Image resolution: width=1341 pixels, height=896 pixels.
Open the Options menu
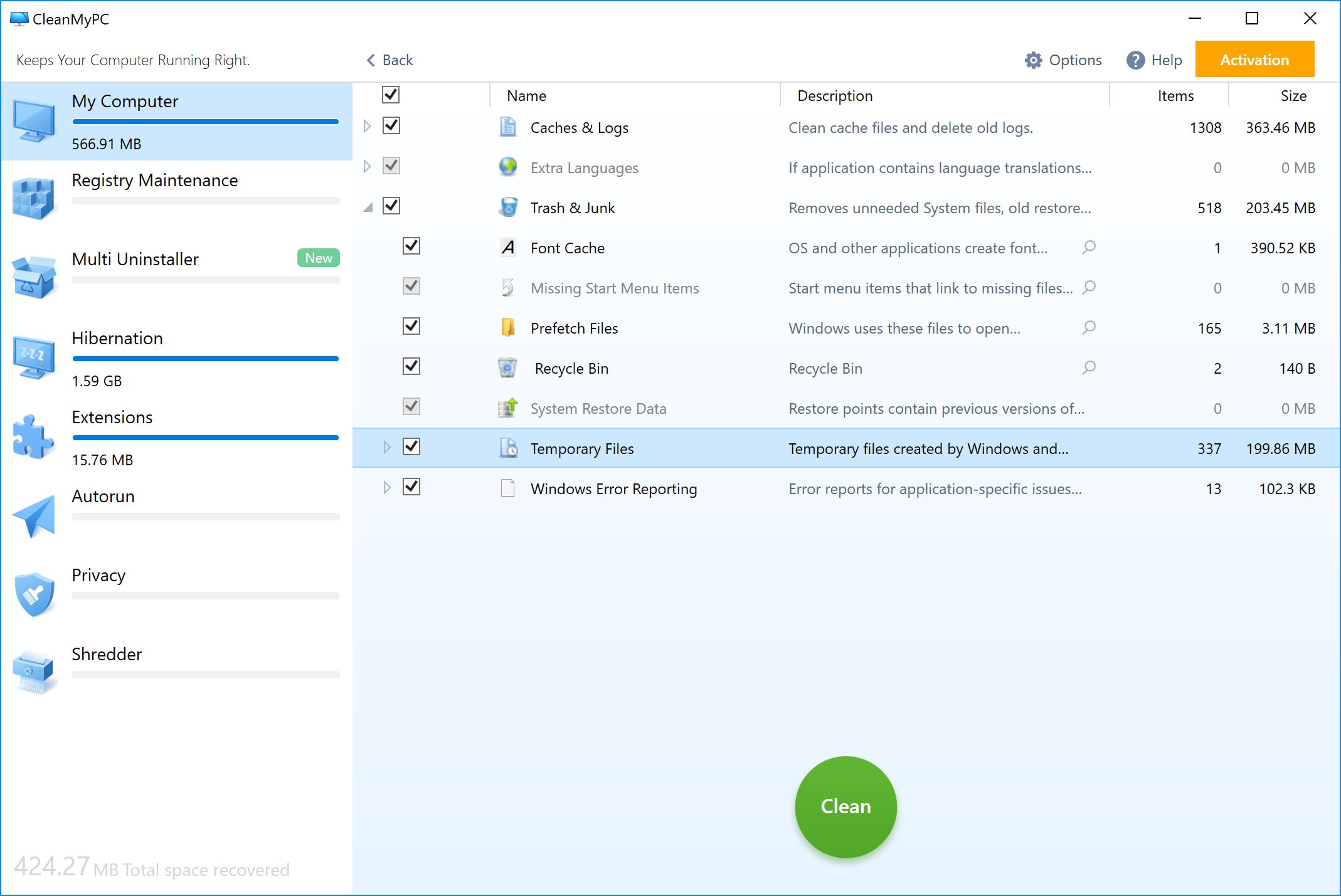[x=1062, y=60]
